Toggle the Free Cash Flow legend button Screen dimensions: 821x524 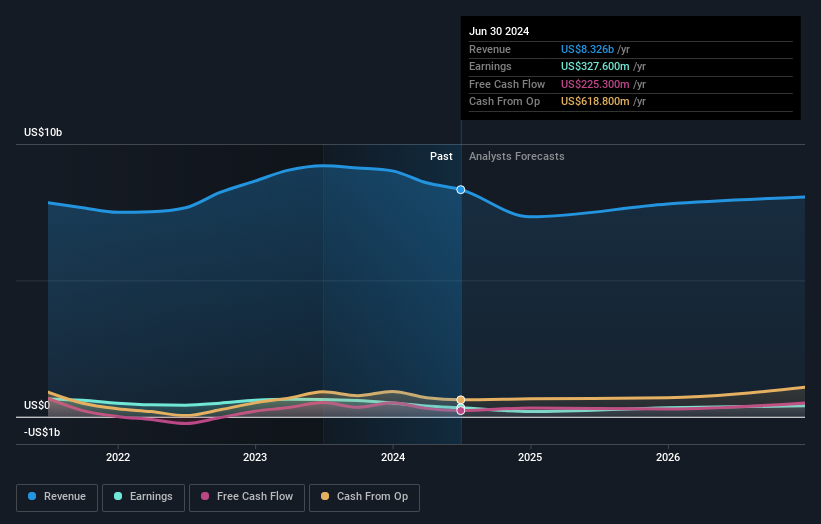247,497
